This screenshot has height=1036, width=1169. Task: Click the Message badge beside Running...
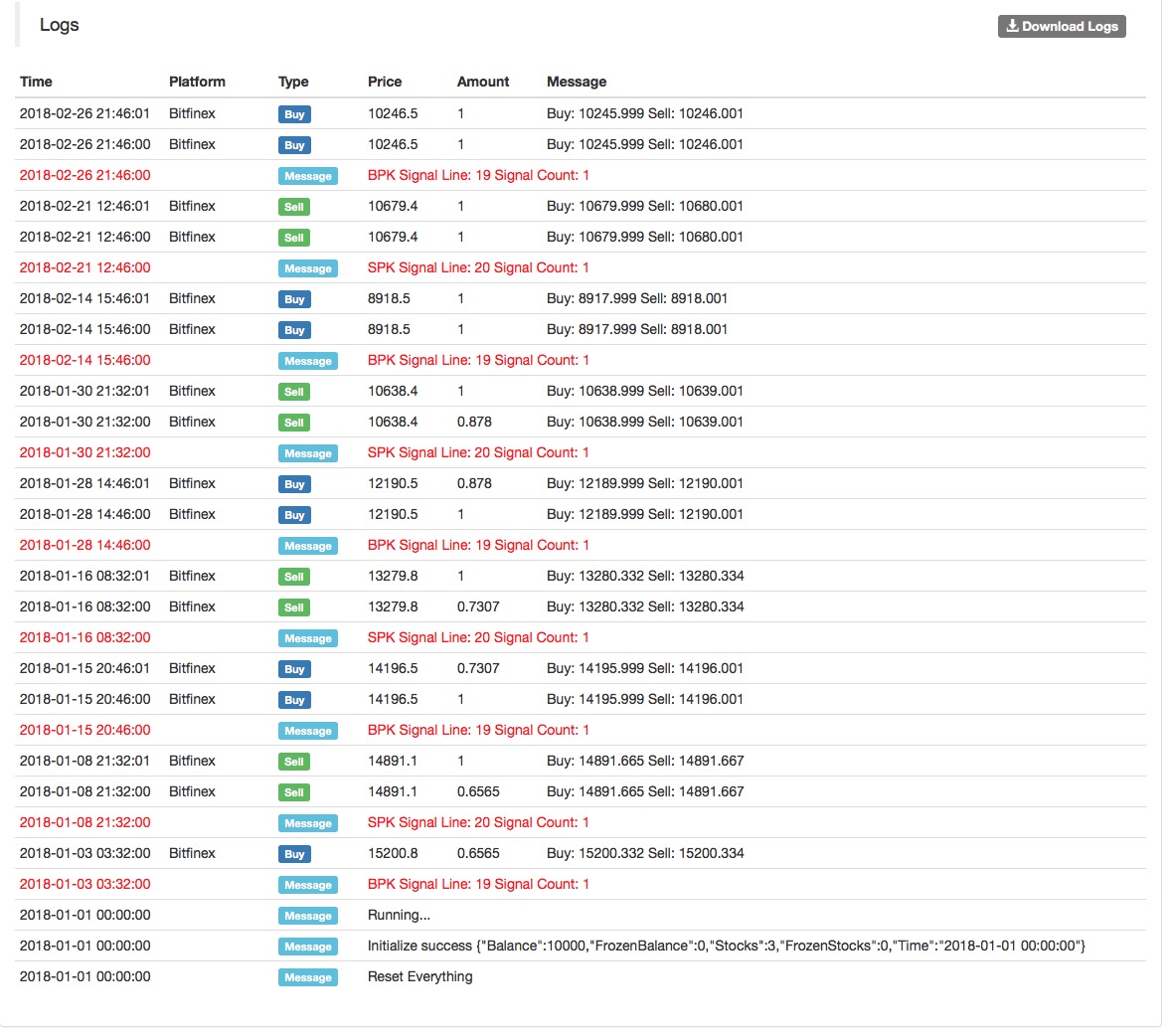308,916
